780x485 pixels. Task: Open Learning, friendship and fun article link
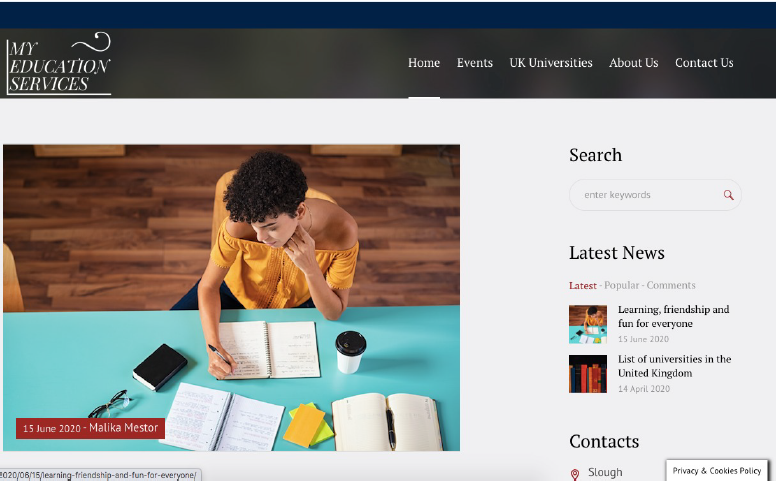(x=674, y=316)
